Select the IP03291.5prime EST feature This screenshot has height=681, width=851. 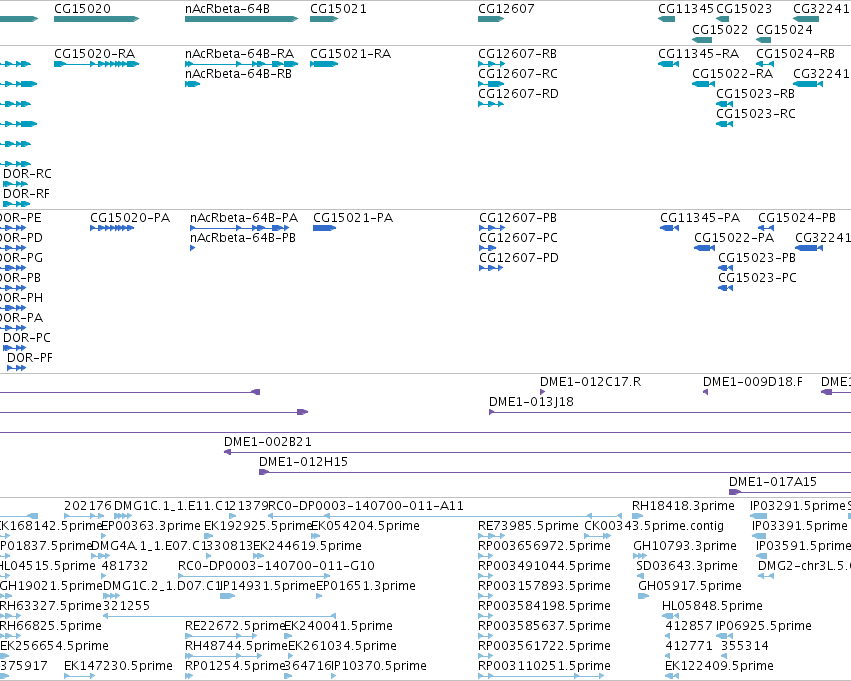click(x=759, y=516)
